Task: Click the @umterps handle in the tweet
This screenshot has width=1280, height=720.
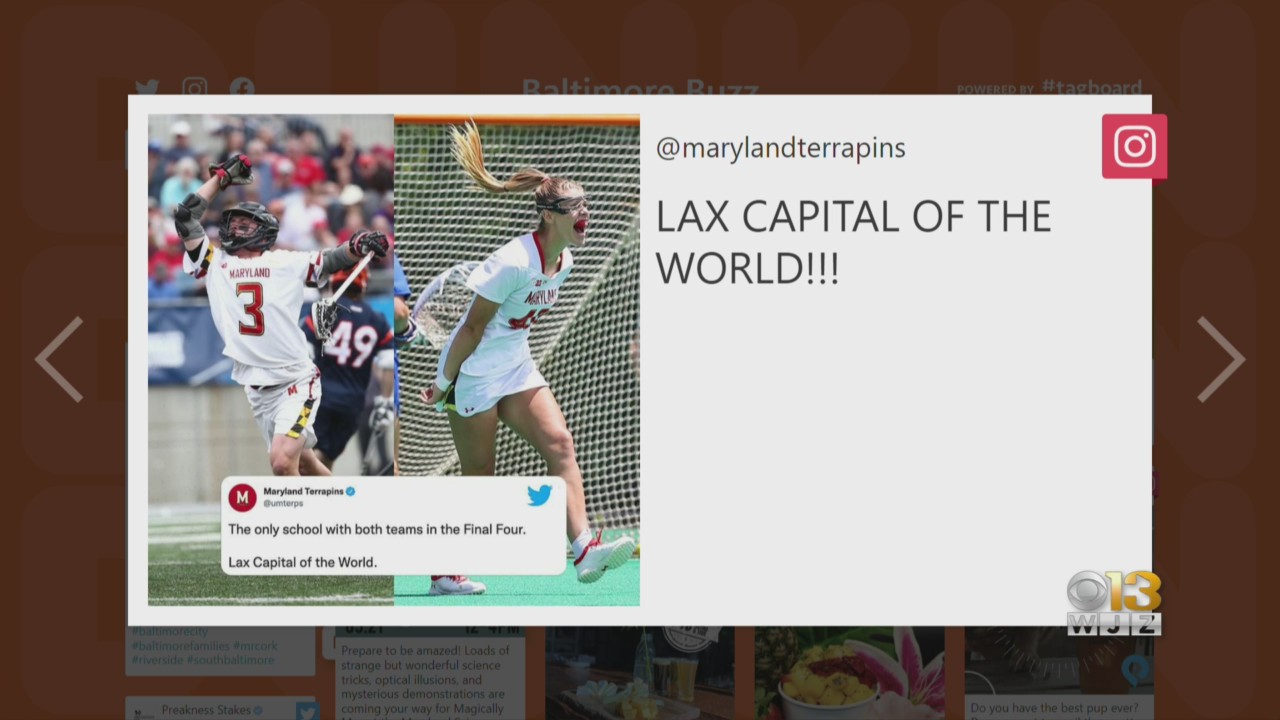Action: pos(284,503)
